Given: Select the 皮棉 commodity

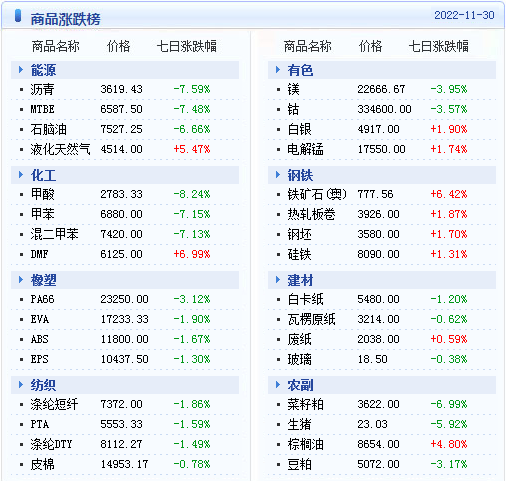Looking at the screenshot, I should coord(42,464).
